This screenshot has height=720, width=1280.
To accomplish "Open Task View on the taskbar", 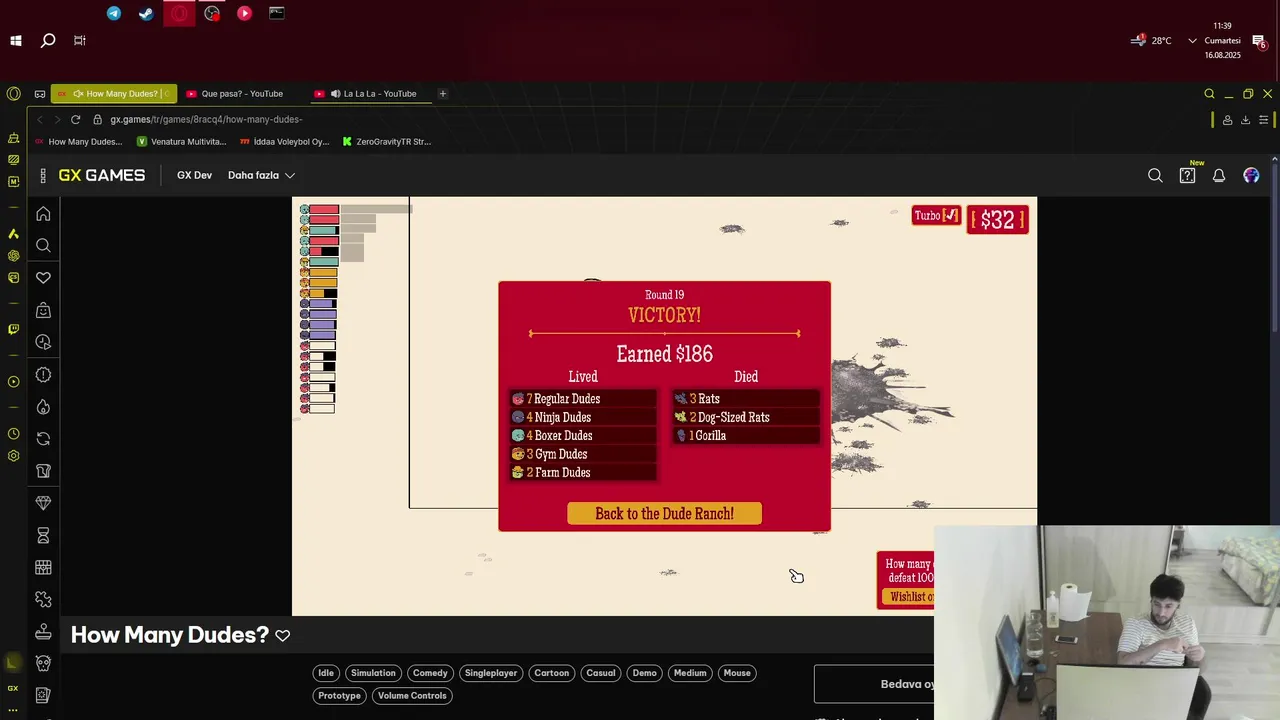I will [x=79, y=41].
